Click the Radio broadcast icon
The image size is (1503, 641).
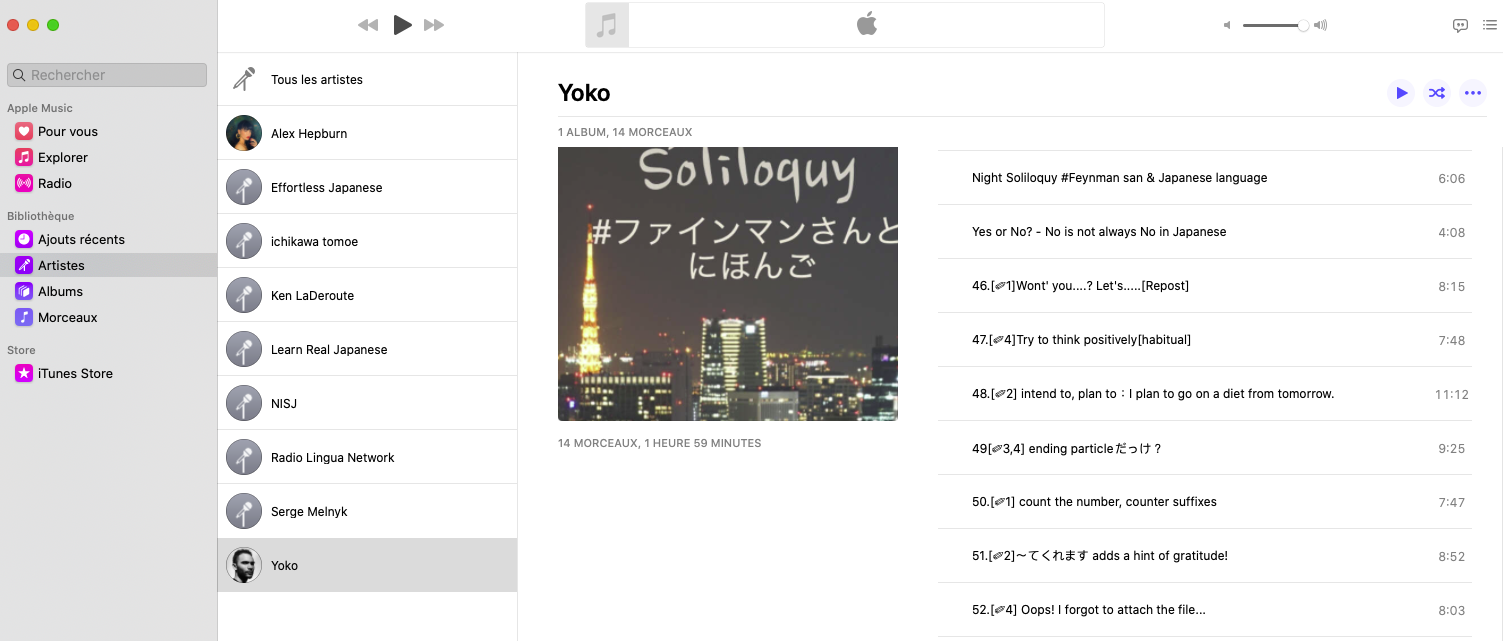(x=24, y=183)
